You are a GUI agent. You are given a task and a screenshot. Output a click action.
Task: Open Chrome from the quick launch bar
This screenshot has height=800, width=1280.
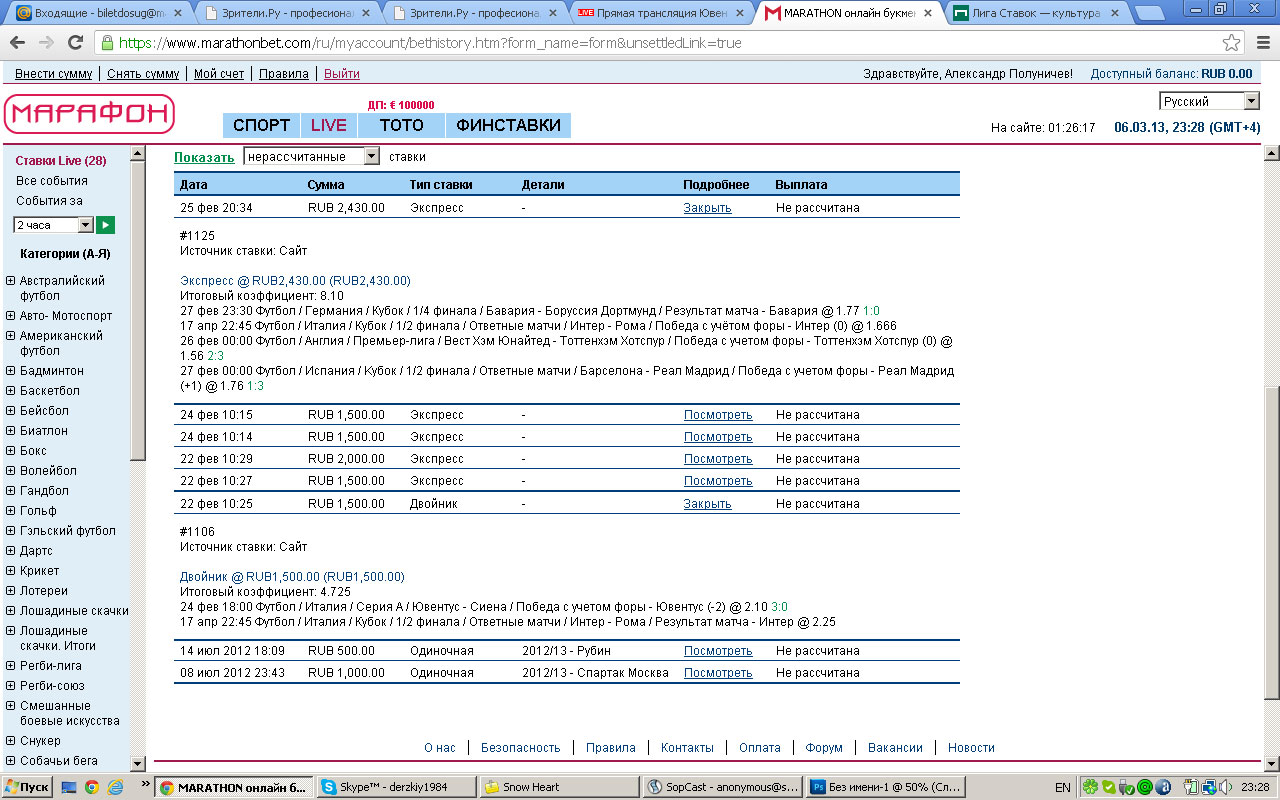pyautogui.click(x=91, y=787)
